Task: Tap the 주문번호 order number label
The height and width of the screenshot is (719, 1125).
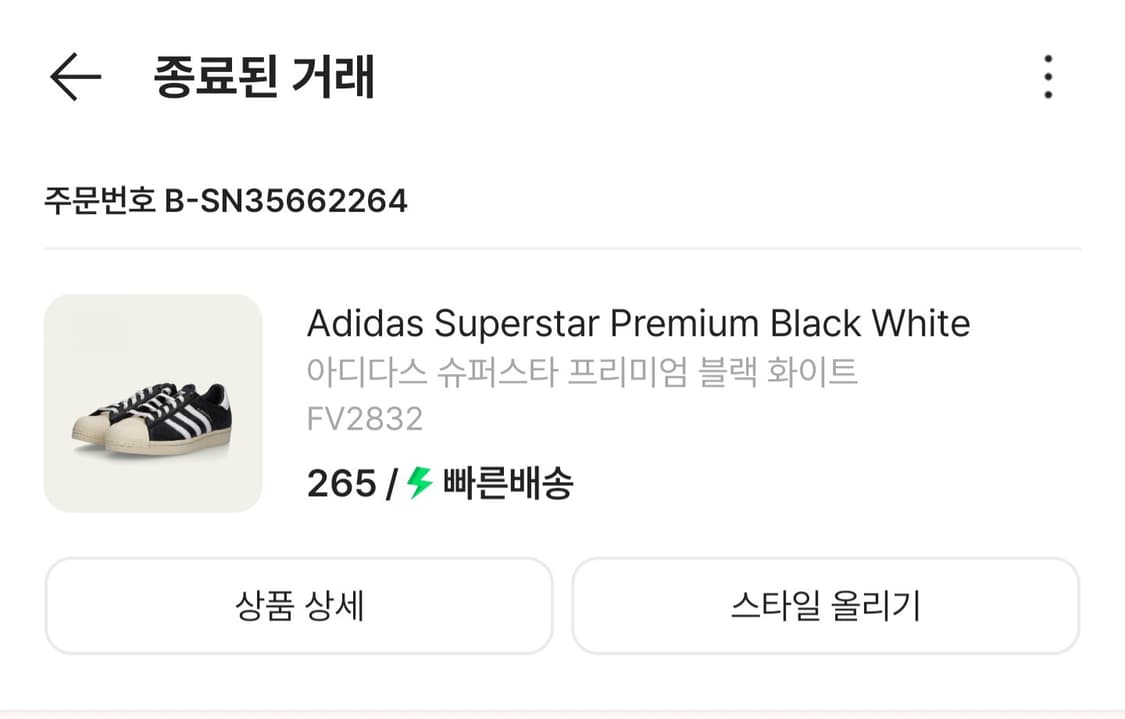Action: pyautogui.click(x=99, y=200)
